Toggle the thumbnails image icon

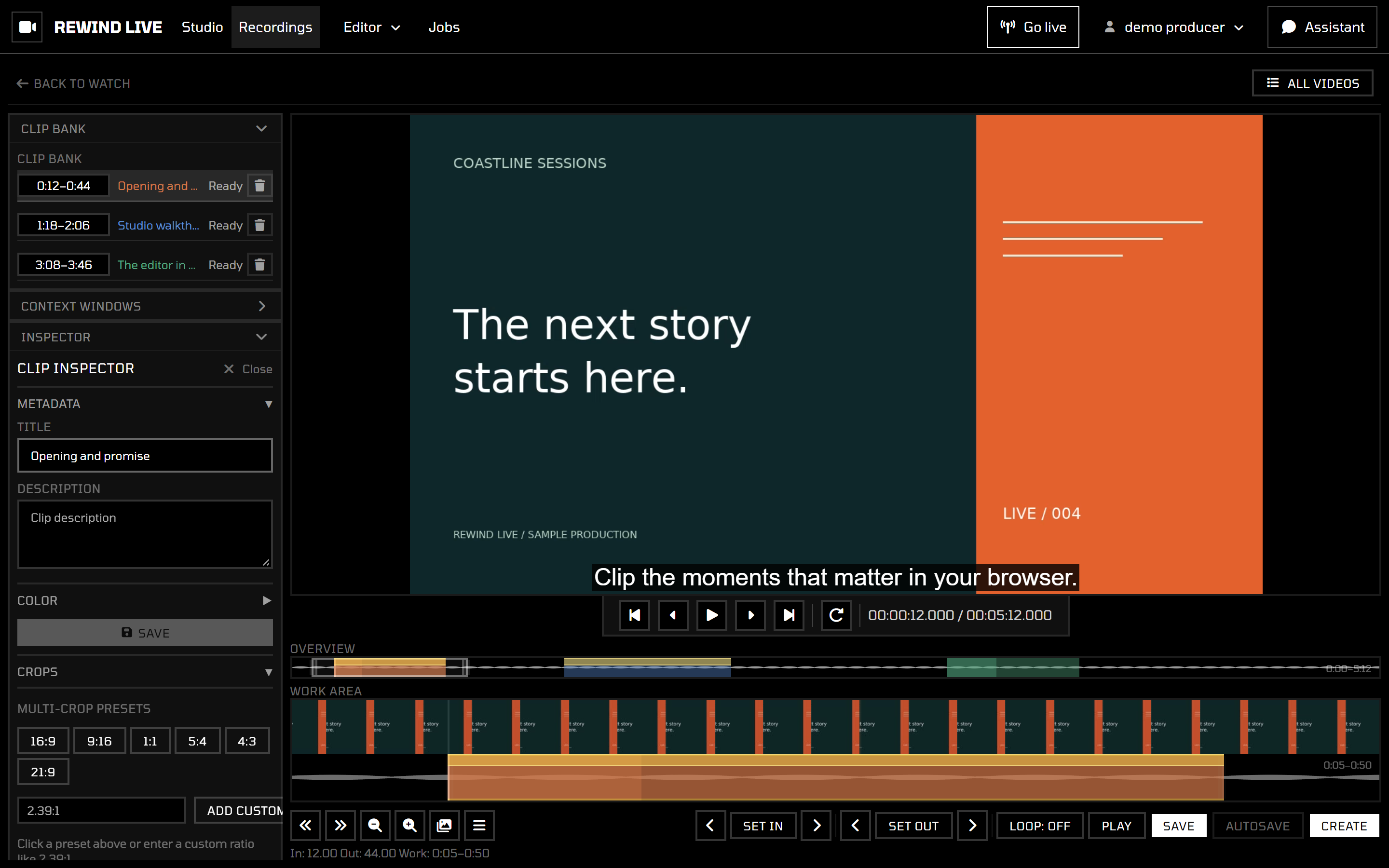tap(444, 826)
